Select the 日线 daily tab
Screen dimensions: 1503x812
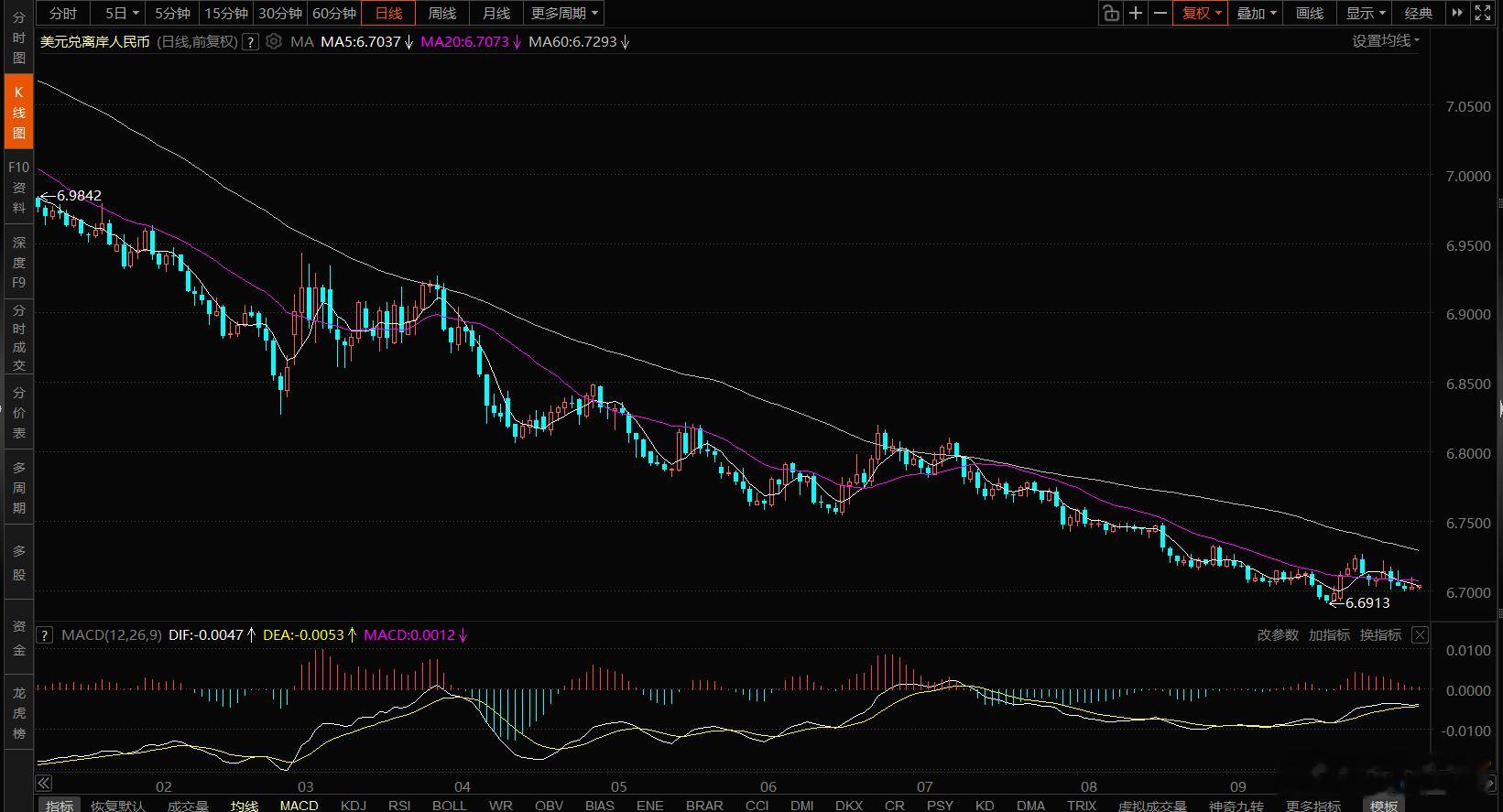tap(388, 13)
